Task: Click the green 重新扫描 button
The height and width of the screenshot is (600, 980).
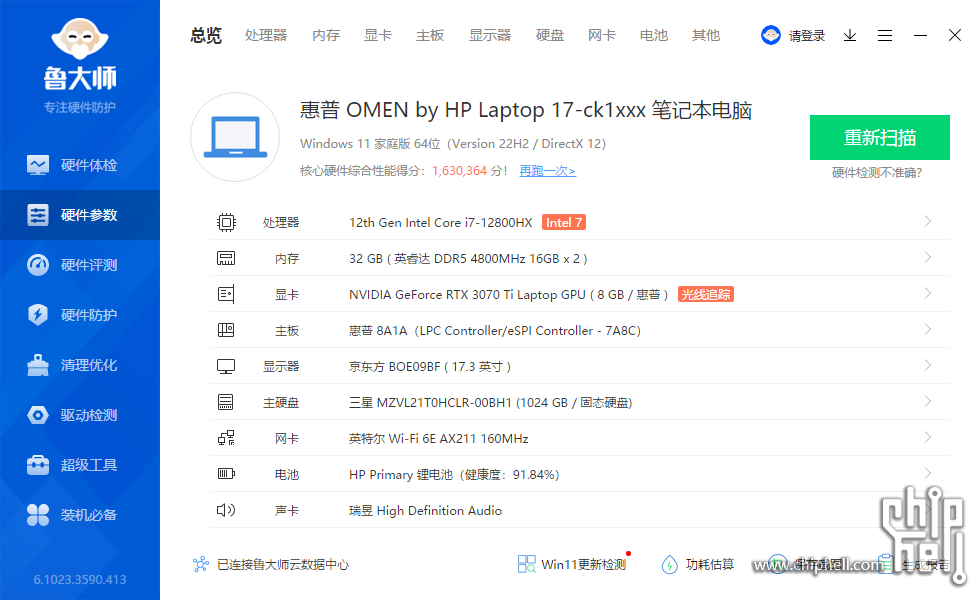Action: click(880, 138)
